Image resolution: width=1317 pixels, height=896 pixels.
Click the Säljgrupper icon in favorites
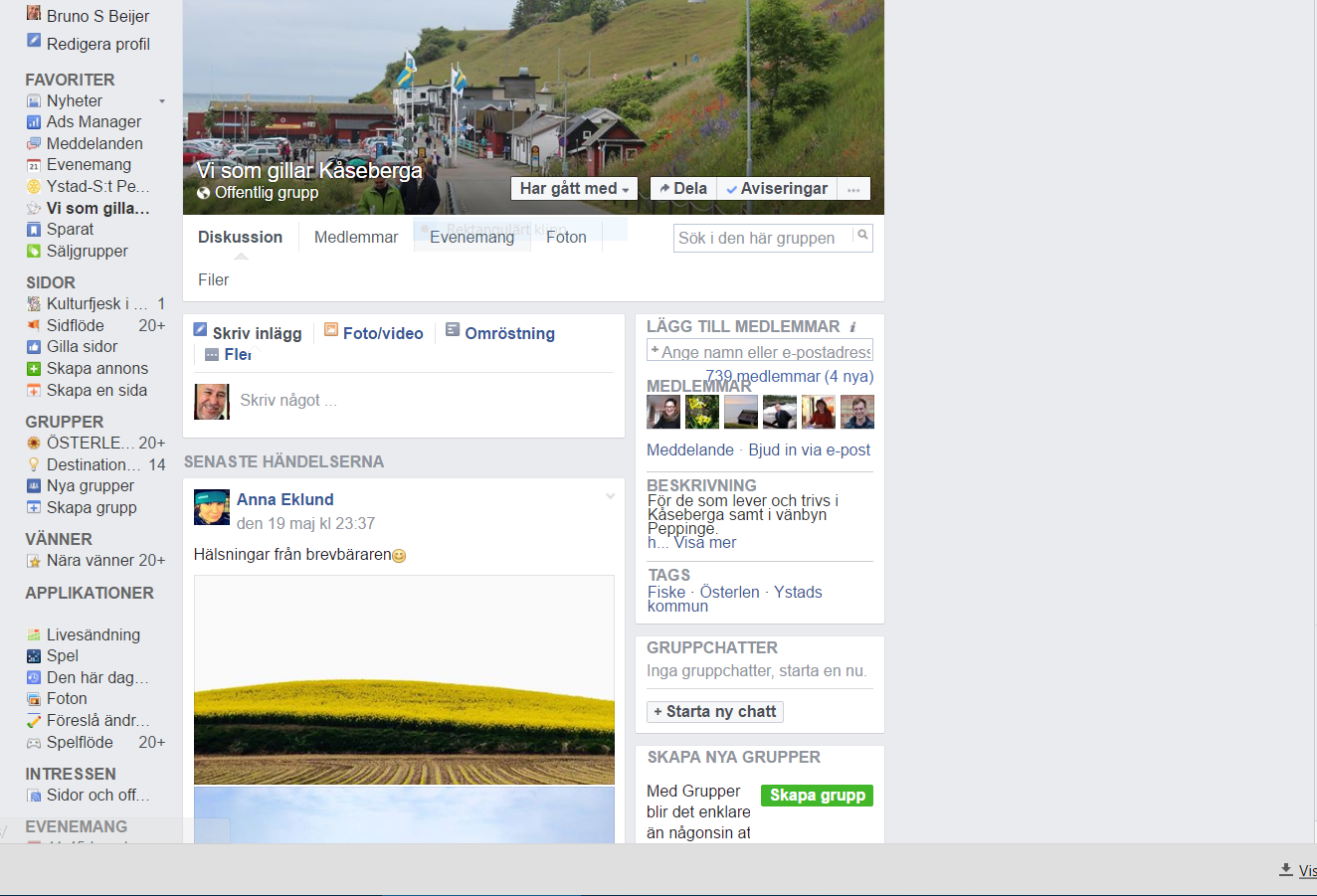click(34, 252)
